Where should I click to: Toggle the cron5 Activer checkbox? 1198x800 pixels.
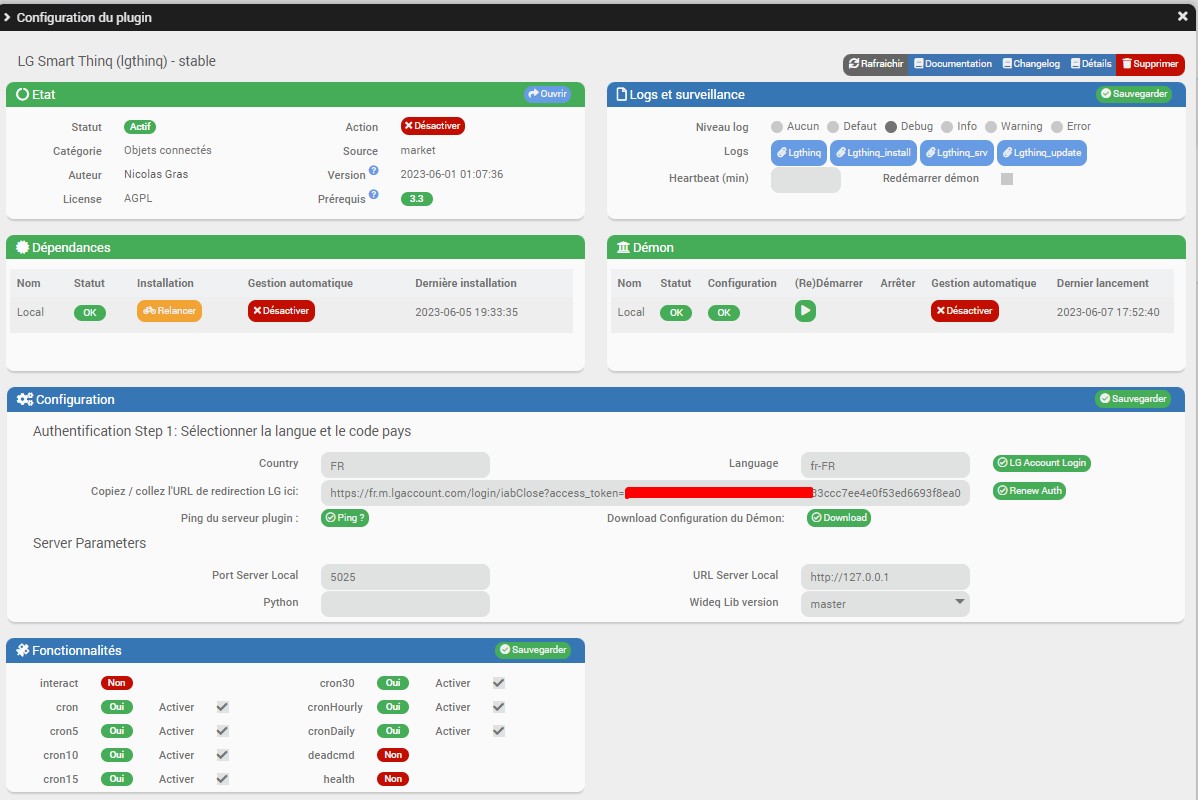[x=222, y=731]
